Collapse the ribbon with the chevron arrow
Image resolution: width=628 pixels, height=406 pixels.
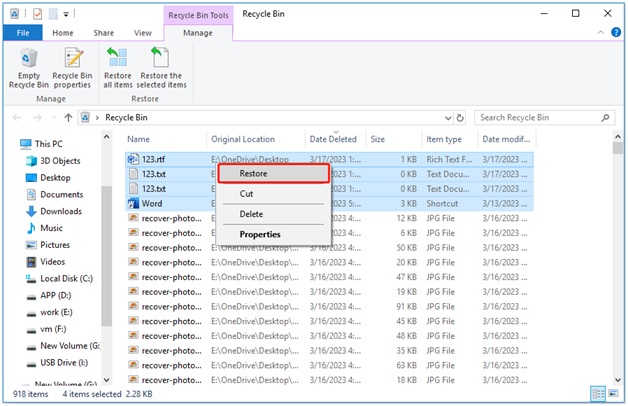pos(599,33)
